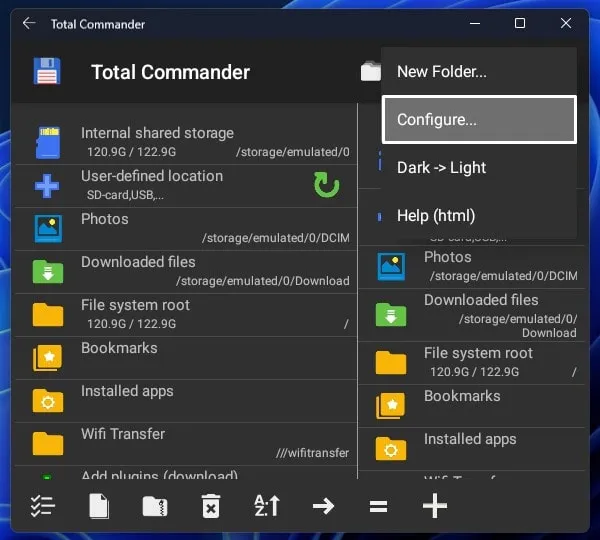Click the plus add button toolbar icon
Image resolution: width=600 pixels, height=540 pixels.
click(x=435, y=506)
